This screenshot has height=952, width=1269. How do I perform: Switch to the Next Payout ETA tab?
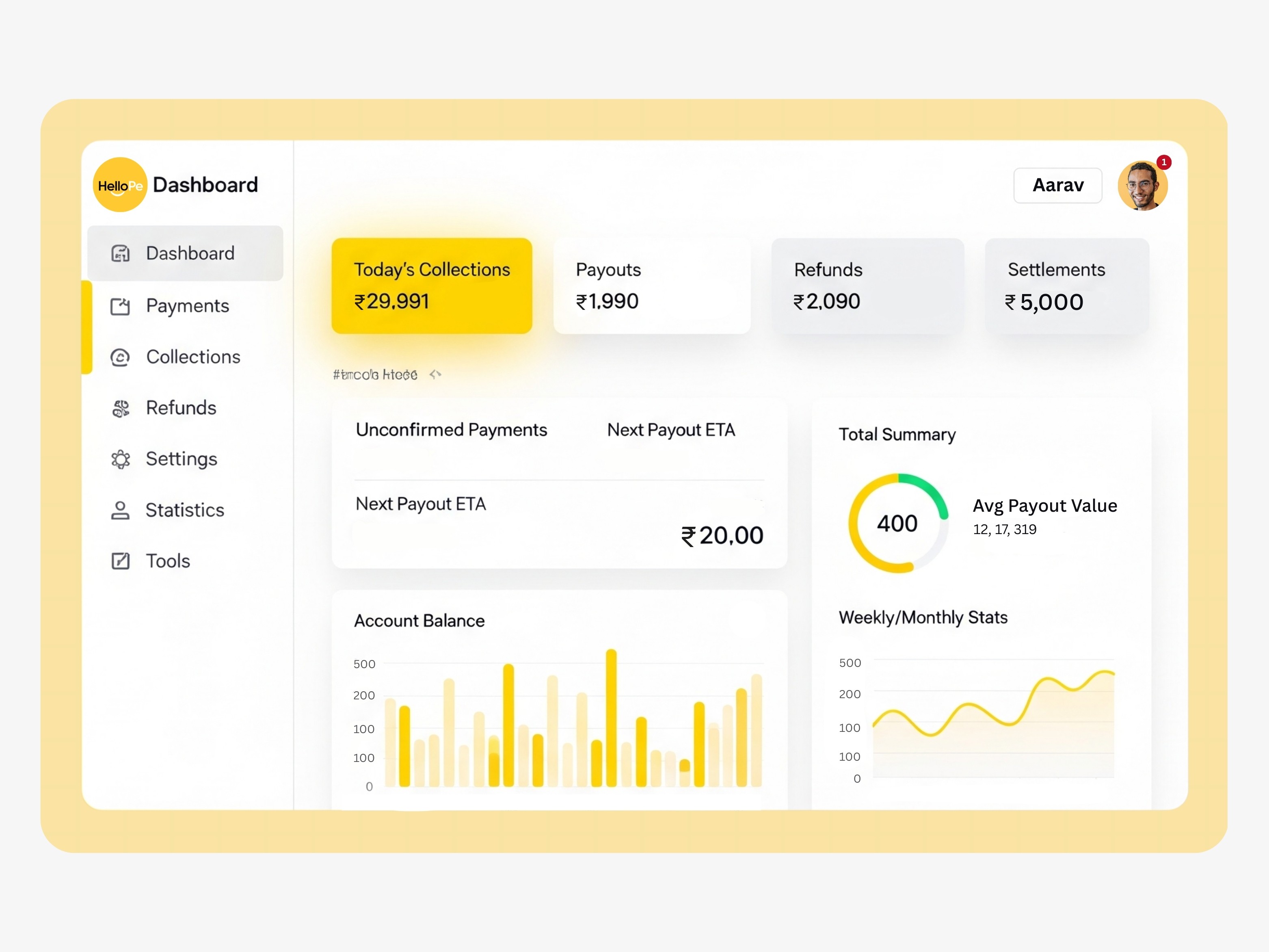[x=671, y=430]
